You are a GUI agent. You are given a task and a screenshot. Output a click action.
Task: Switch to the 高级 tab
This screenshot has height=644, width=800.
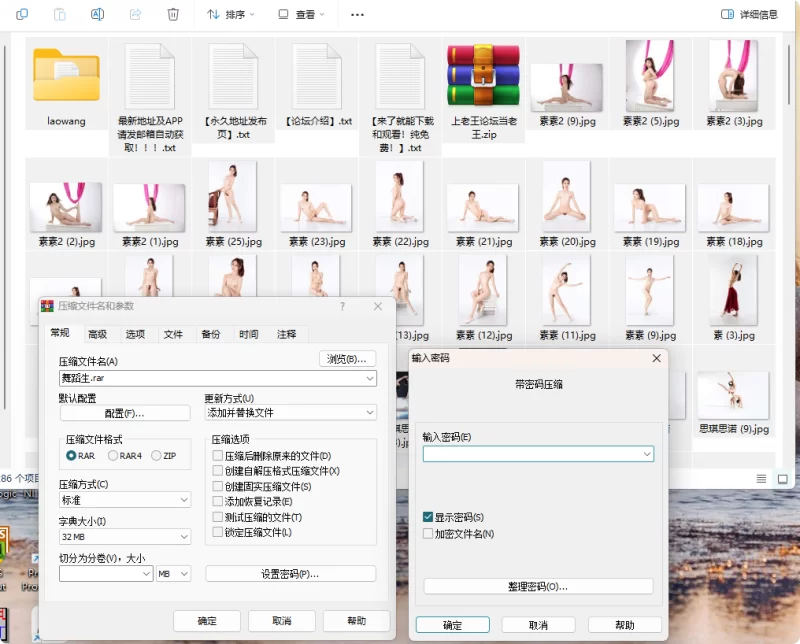pyautogui.click(x=97, y=334)
